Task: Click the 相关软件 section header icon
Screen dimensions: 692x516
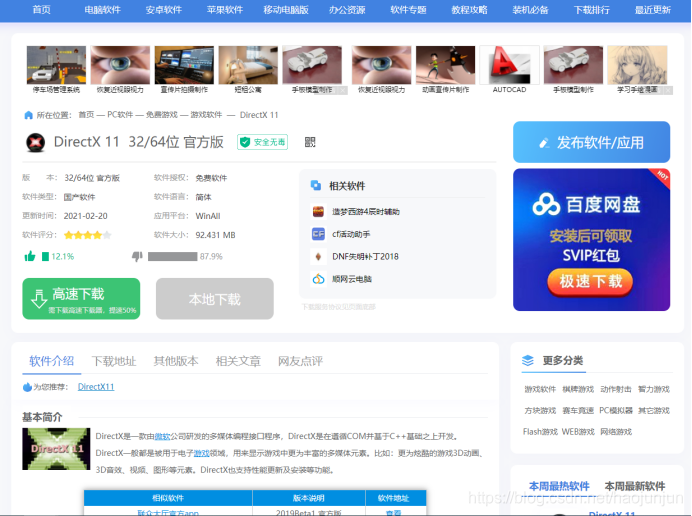Action: pos(316,185)
